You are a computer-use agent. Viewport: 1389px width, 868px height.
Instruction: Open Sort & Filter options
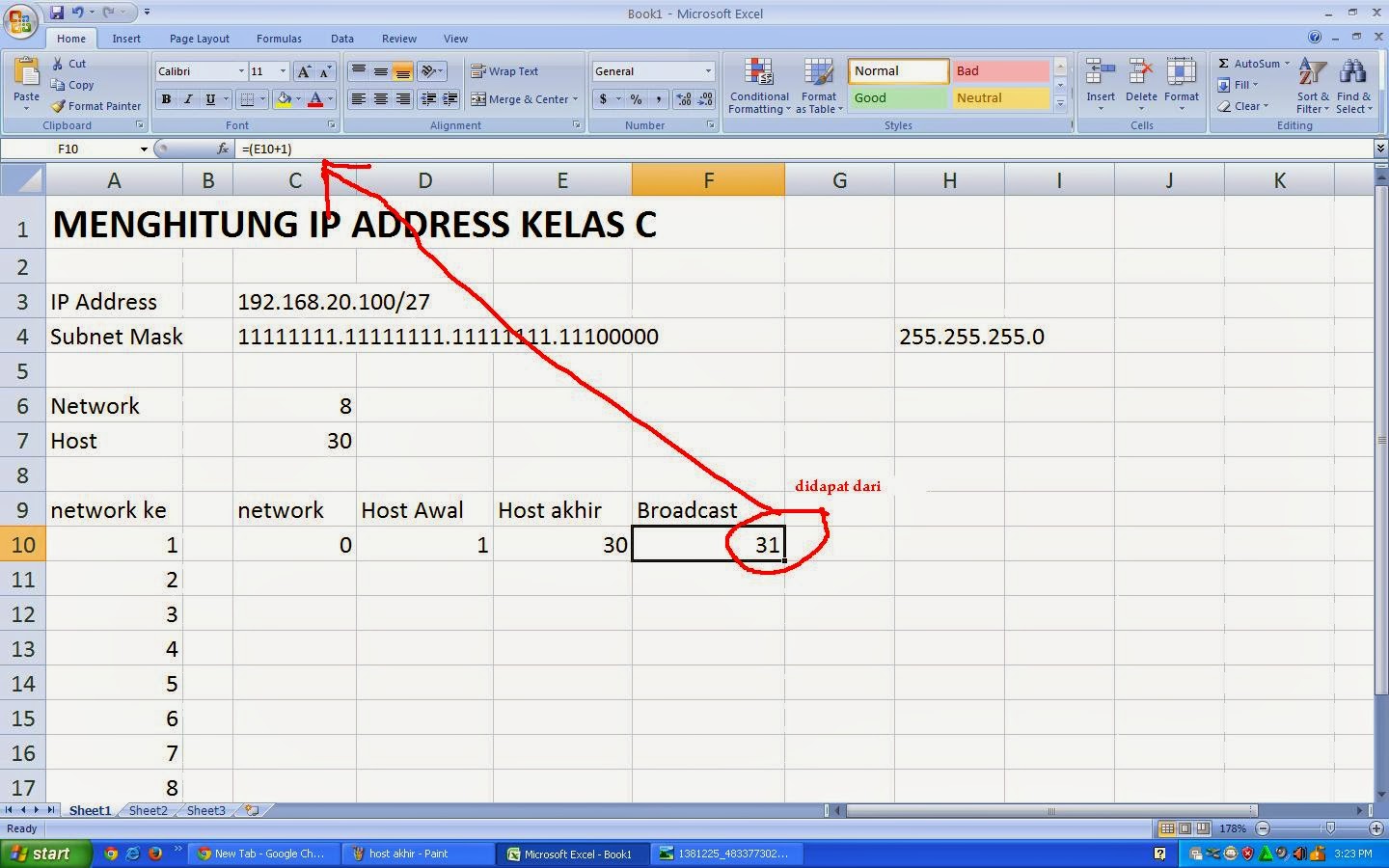[1312, 86]
